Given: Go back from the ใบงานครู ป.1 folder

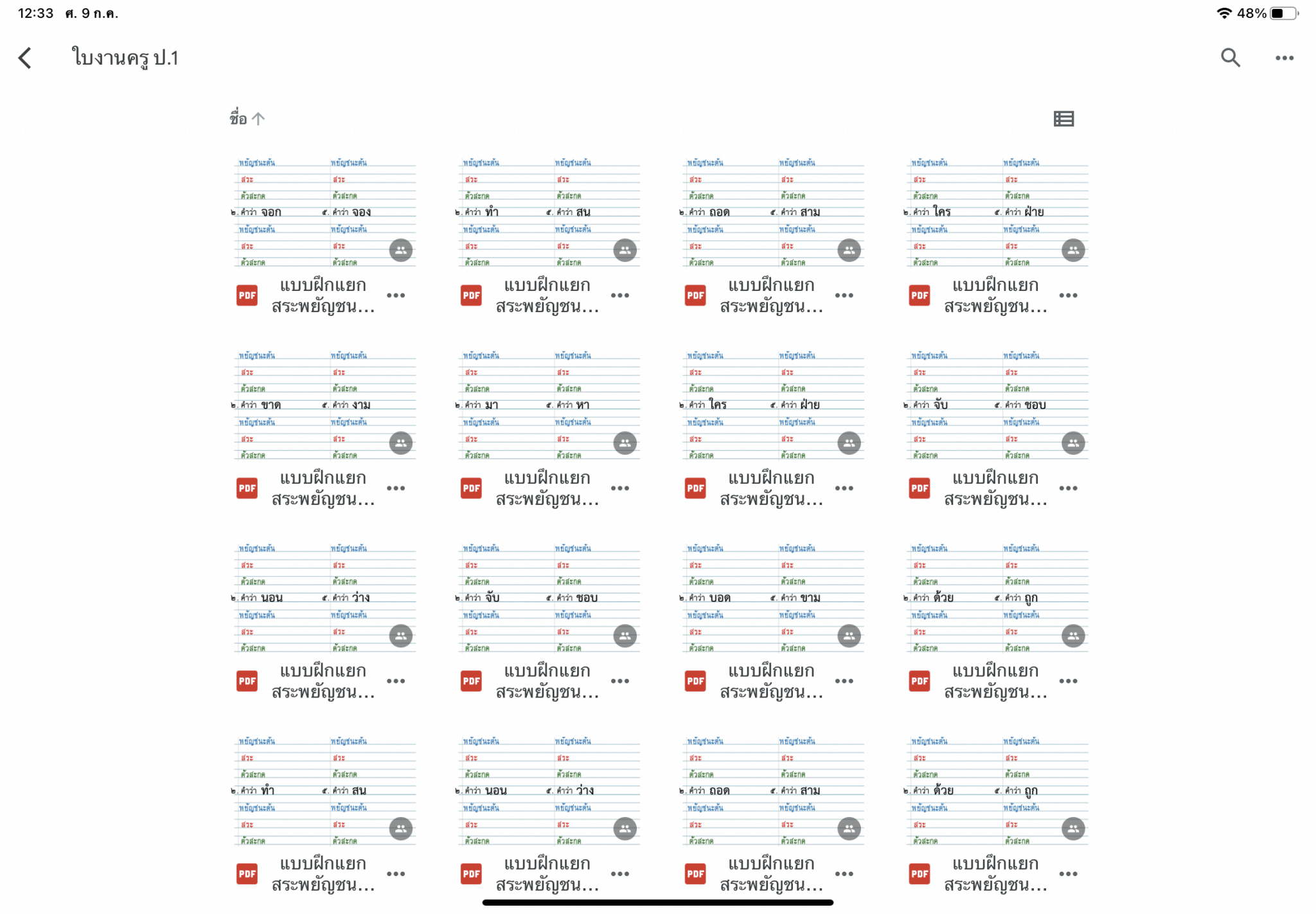Looking at the screenshot, I should pyautogui.click(x=25, y=58).
